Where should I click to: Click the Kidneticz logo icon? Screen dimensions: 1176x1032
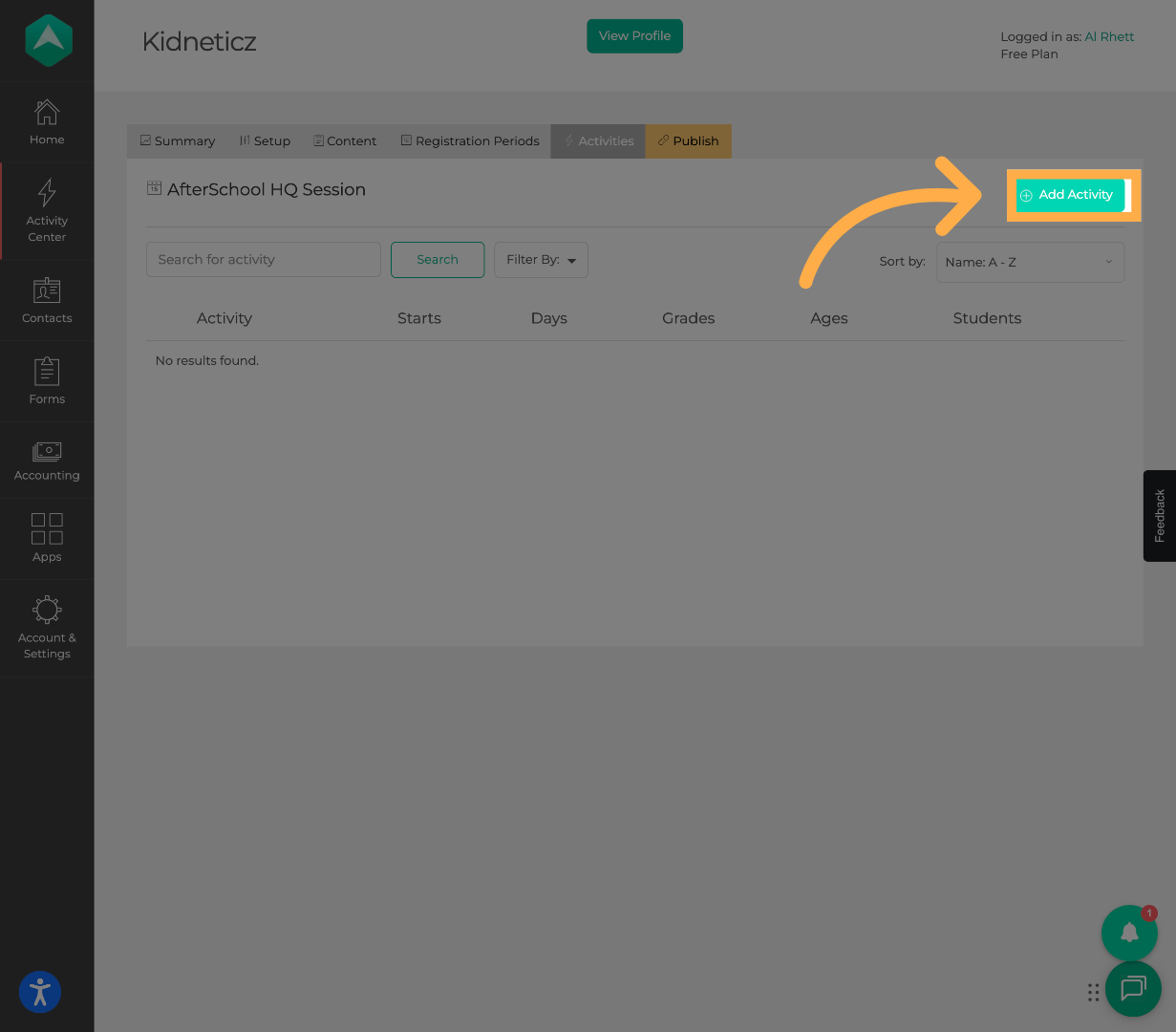coord(47,40)
